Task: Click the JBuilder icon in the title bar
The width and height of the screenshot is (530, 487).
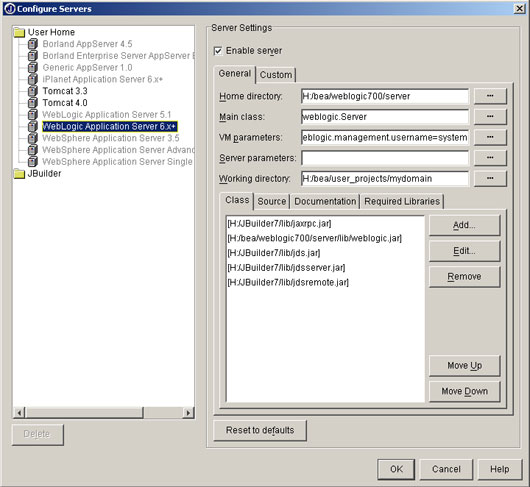Action: 10,8
